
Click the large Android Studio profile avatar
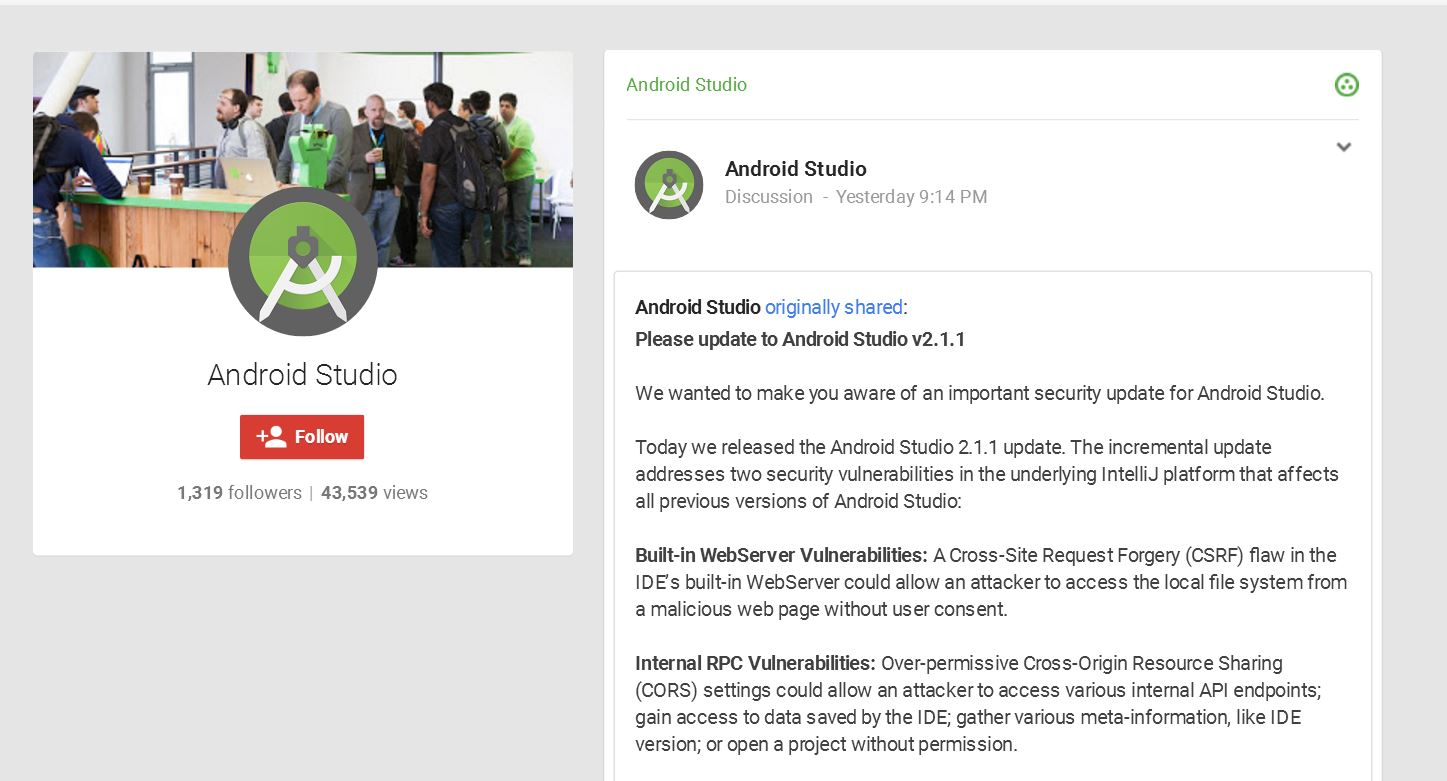point(302,261)
